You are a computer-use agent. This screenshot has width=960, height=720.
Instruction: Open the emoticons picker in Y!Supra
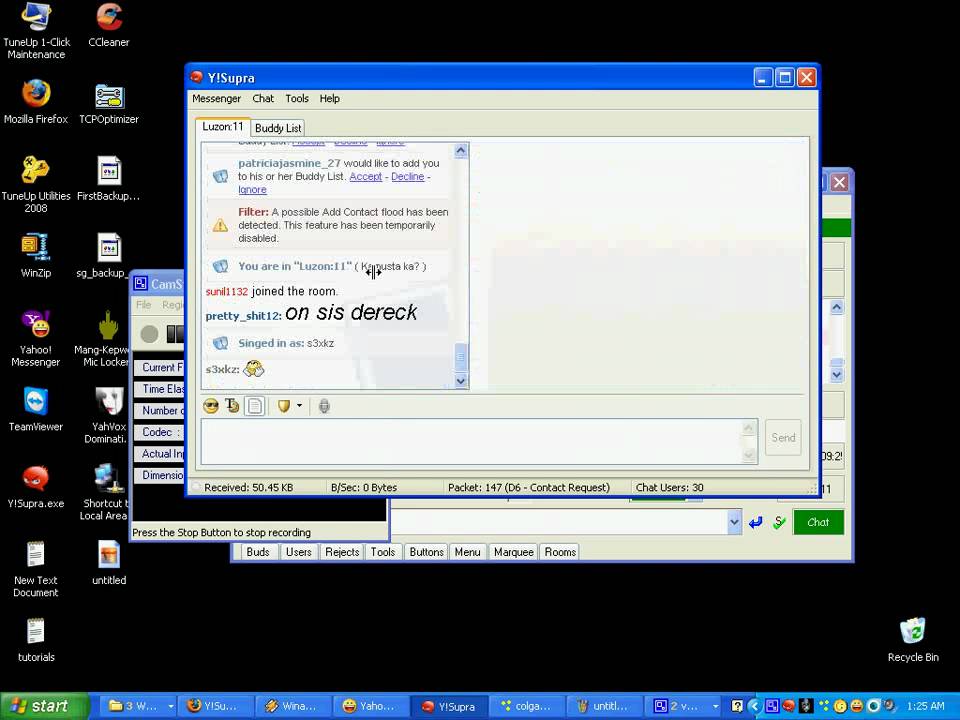(211, 406)
